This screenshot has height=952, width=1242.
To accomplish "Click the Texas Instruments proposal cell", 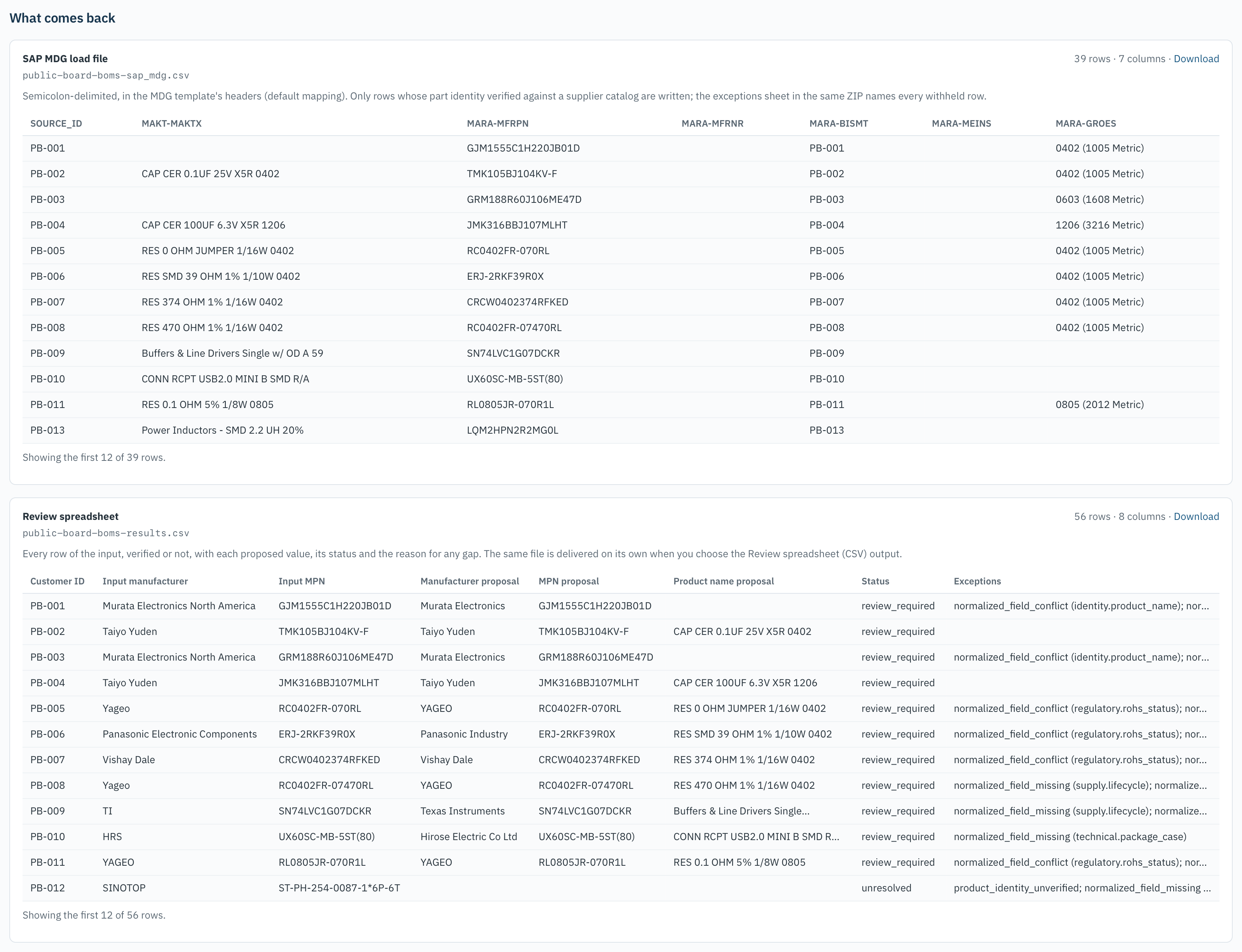I will click(x=462, y=811).
